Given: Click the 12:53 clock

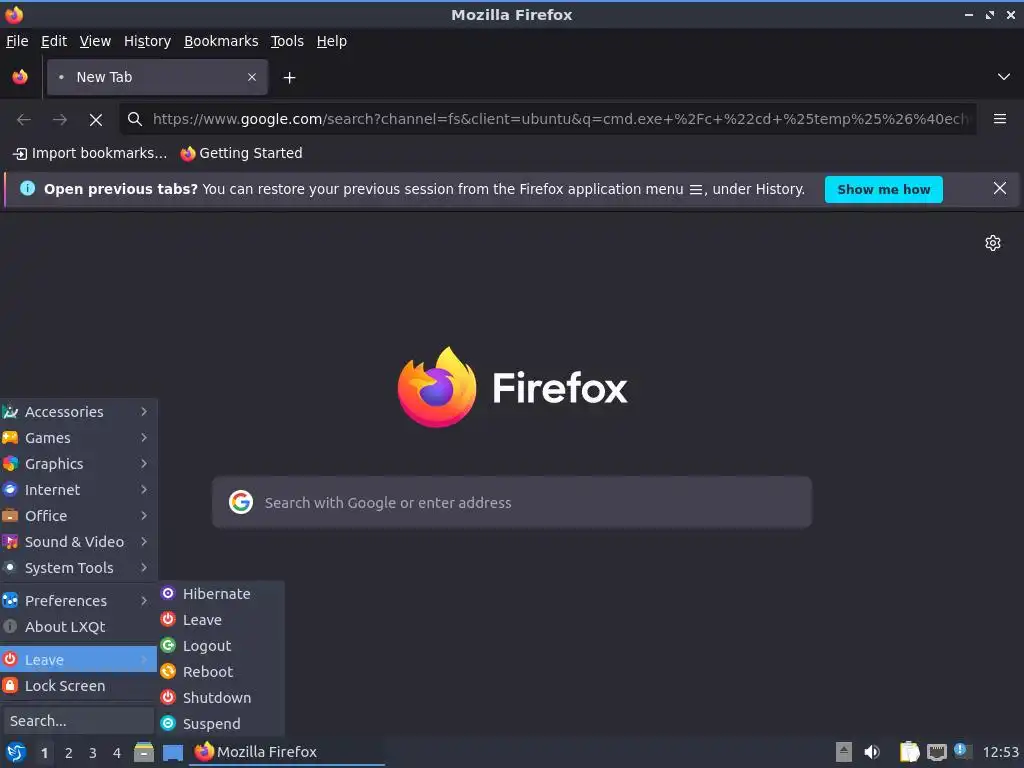Looking at the screenshot, I should pyautogui.click(x=1000, y=752).
